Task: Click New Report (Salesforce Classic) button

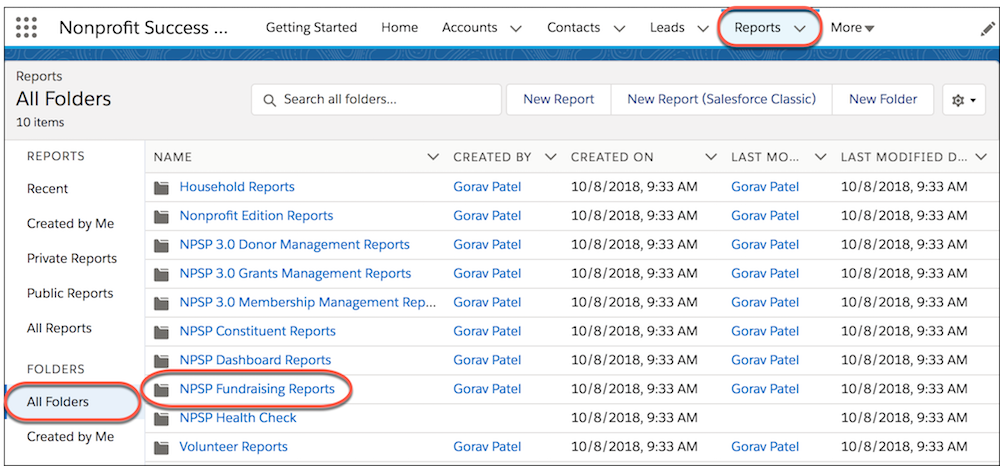Action: click(x=721, y=99)
